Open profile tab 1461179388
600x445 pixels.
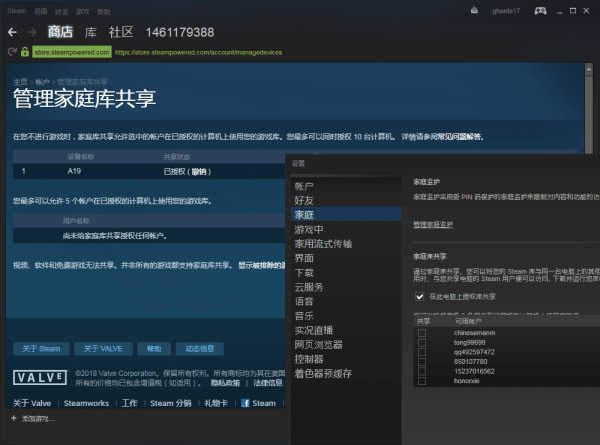(180, 33)
